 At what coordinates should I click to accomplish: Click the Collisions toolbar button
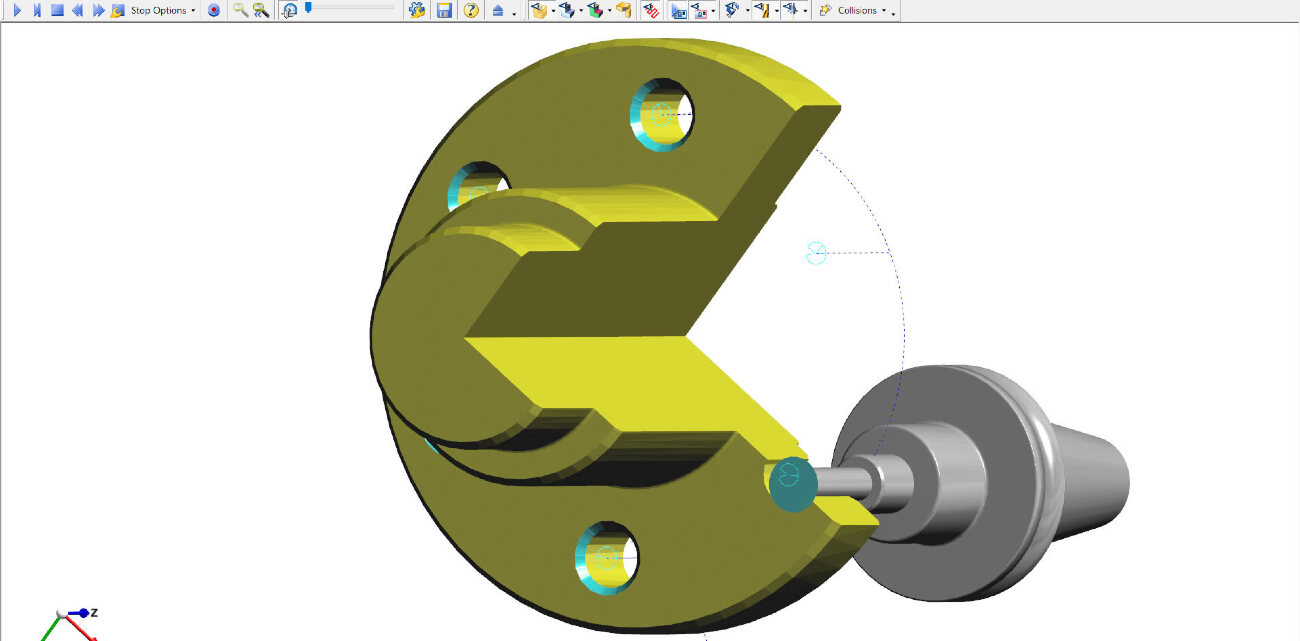[852, 10]
